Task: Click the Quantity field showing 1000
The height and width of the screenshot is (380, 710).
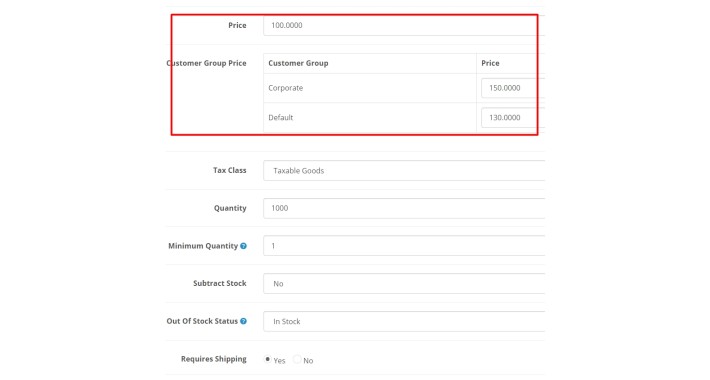Action: tap(404, 208)
